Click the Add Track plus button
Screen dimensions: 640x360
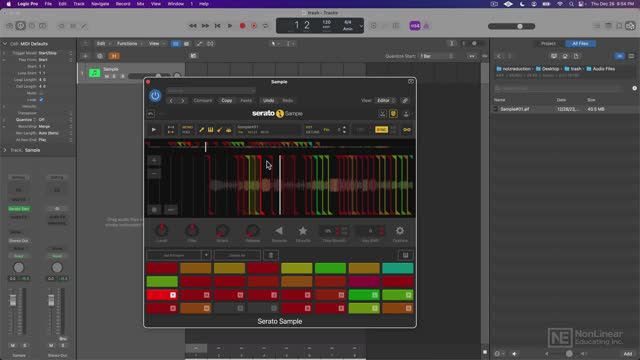pyautogui.click(x=85, y=56)
